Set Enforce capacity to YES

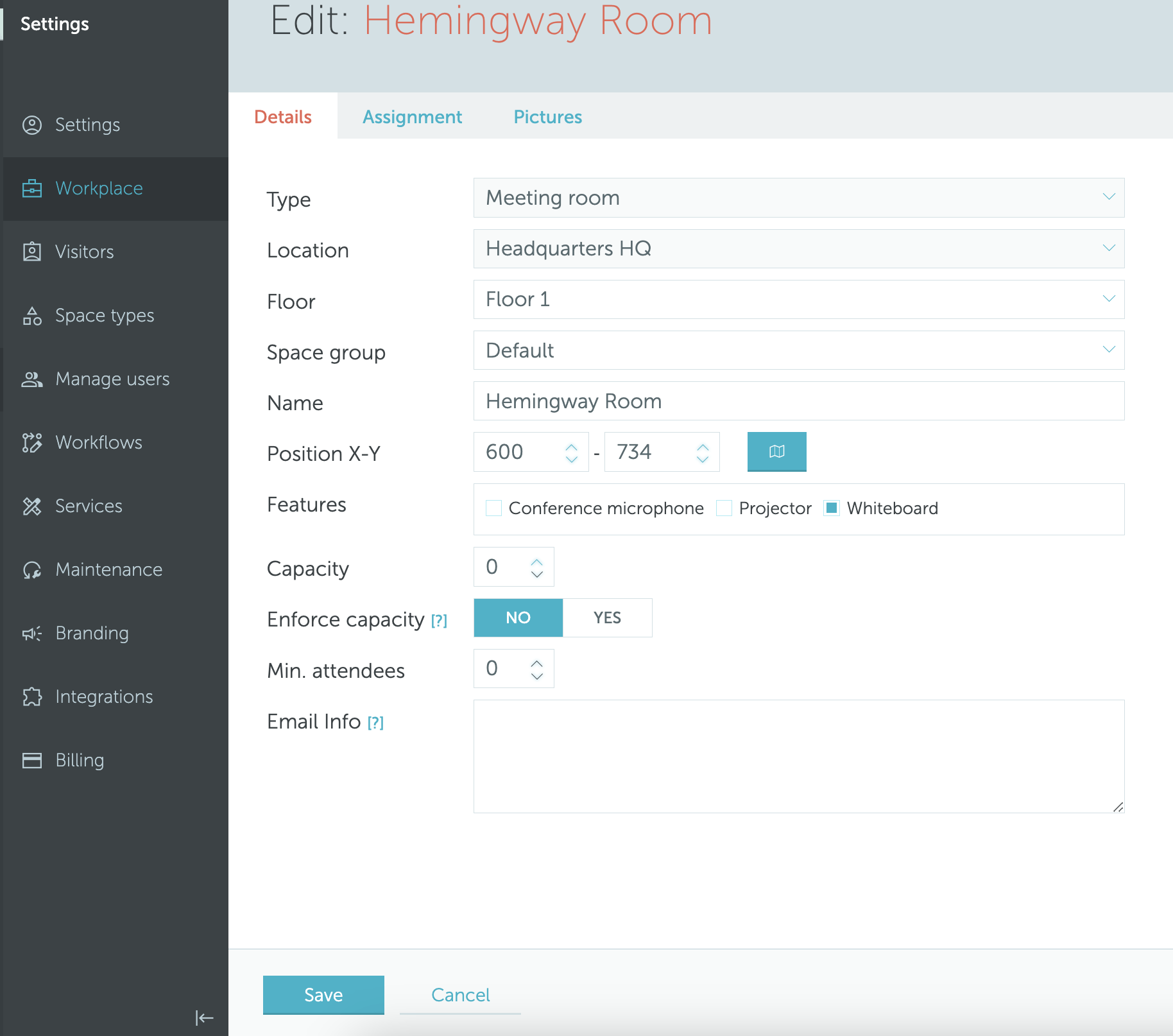(606, 617)
